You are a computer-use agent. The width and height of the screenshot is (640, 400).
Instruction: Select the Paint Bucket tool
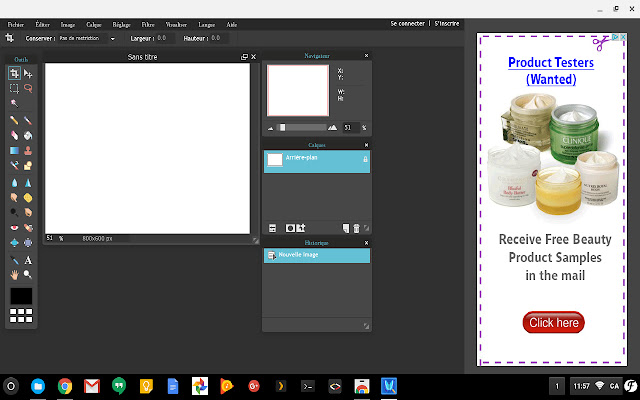pyautogui.click(x=28, y=135)
